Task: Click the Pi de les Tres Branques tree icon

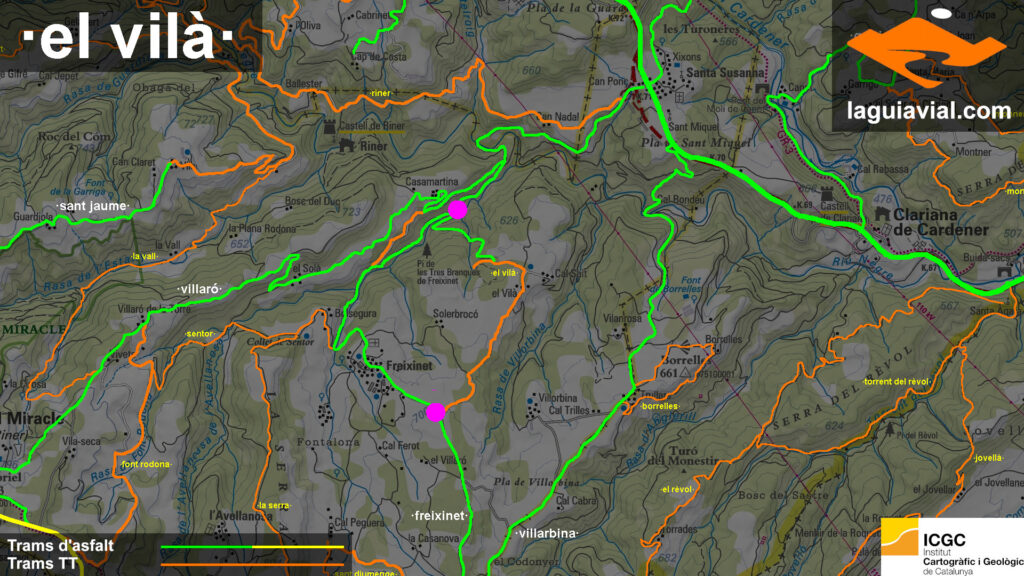Action: pyautogui.click(x=426, y=249)
